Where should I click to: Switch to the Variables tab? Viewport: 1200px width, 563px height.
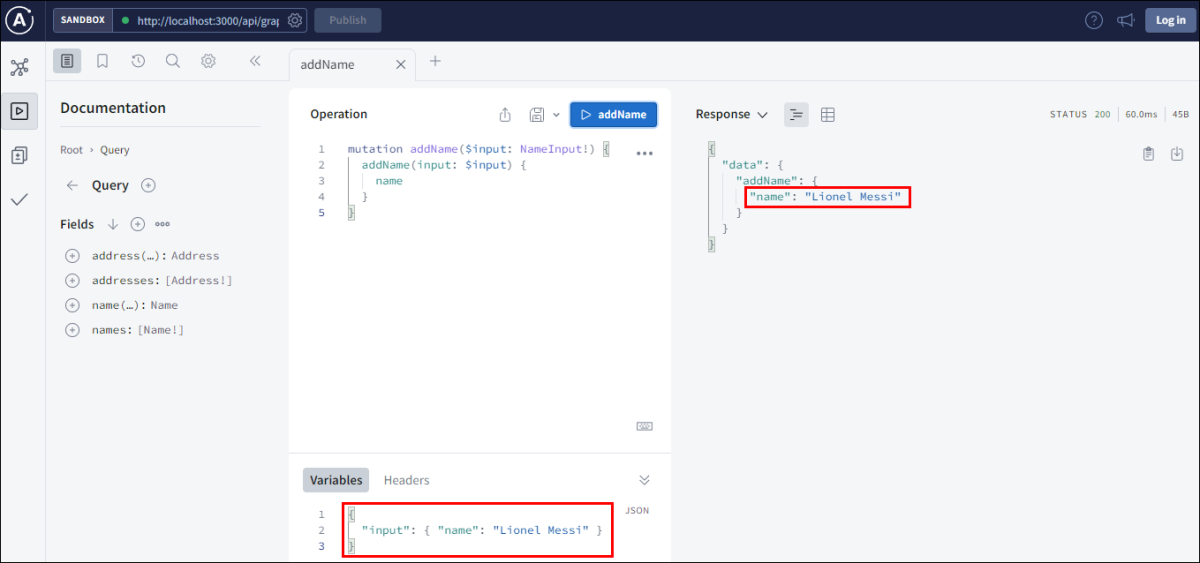click(336, 480)
